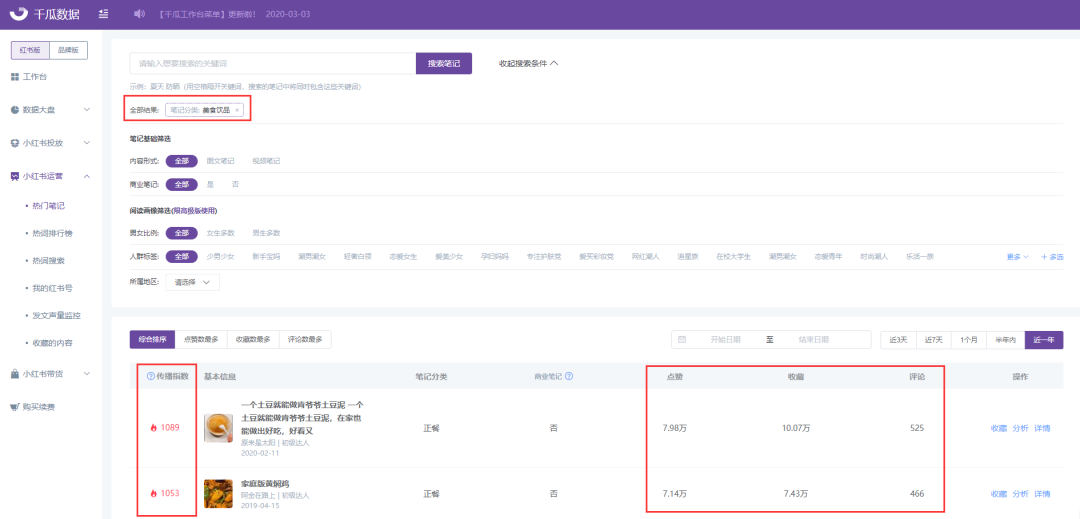Viewport: 1080px width, 519px height.
Task: Click the keyword search input field
Action: (x=272, y=63)
